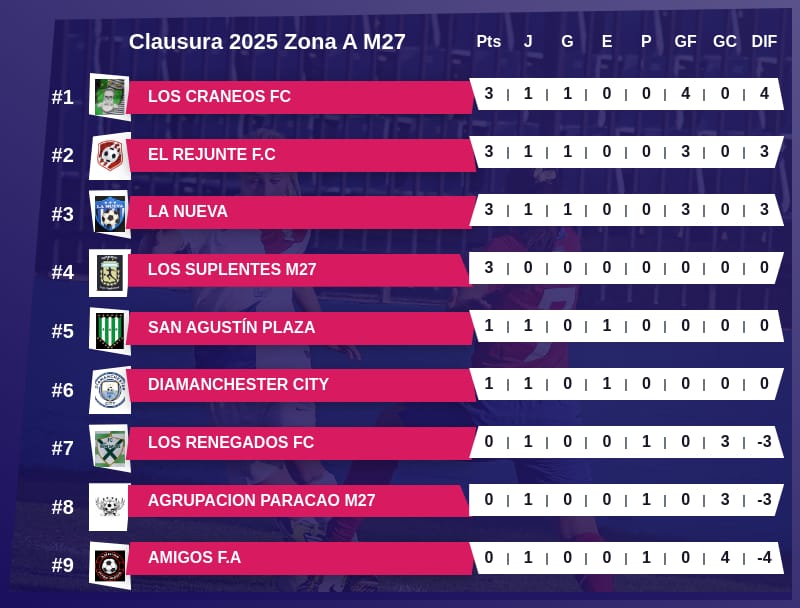
Task: Click the El Rejunte F.C team crest
Action: (x=110, y=155)
